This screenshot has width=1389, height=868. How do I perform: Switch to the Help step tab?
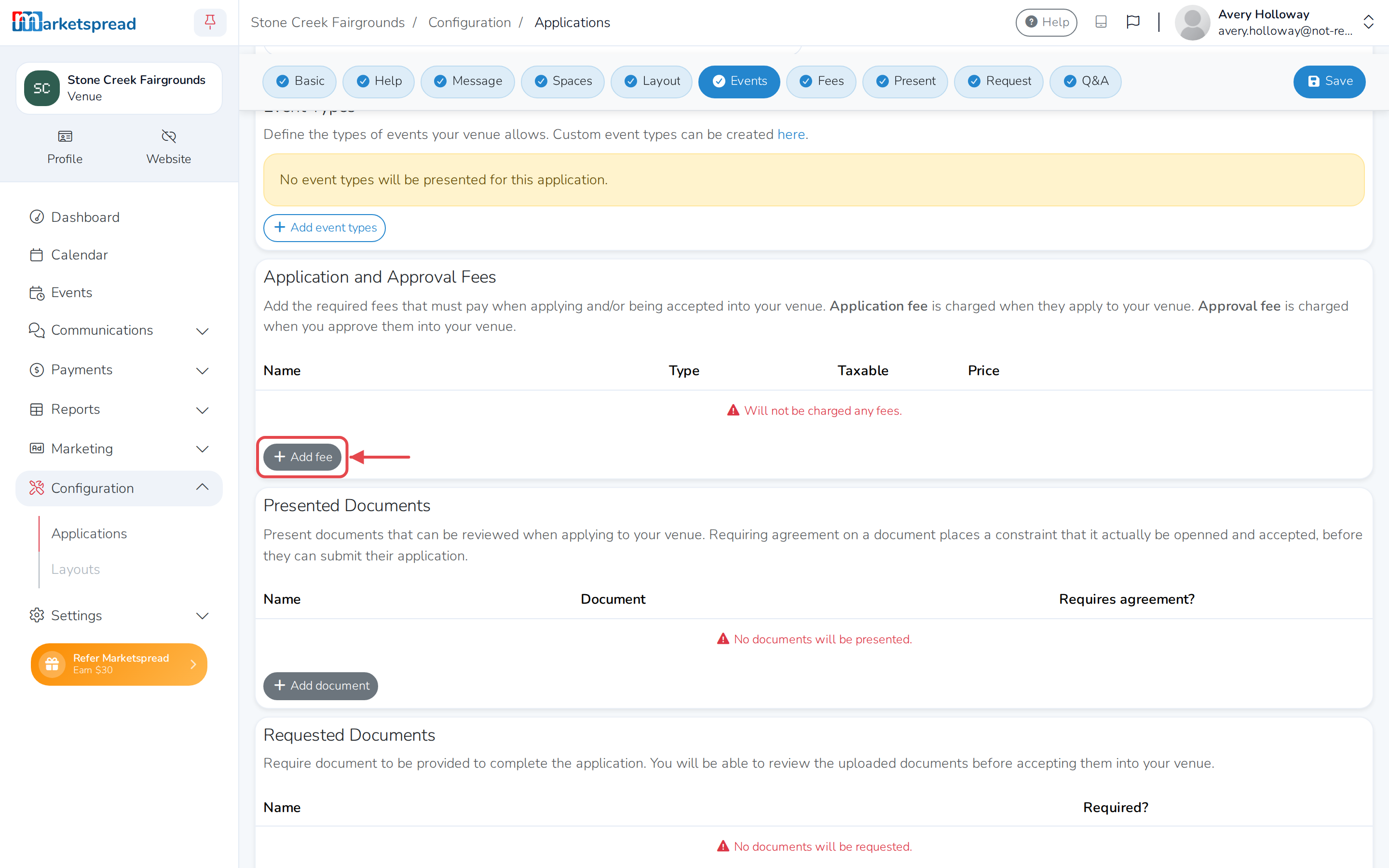pos(378,81)
